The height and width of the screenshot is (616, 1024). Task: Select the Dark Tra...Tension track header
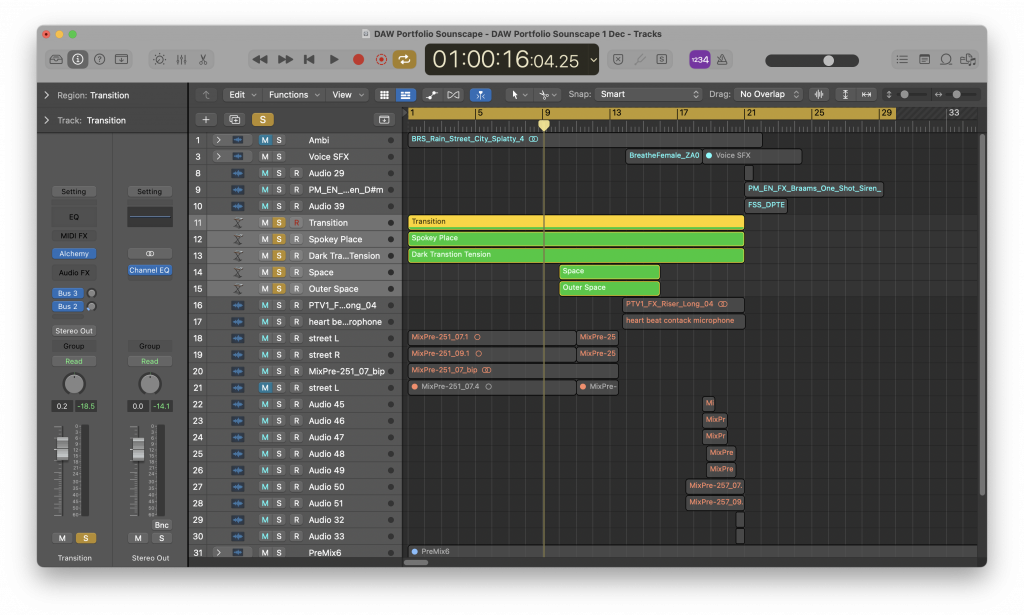295,256
